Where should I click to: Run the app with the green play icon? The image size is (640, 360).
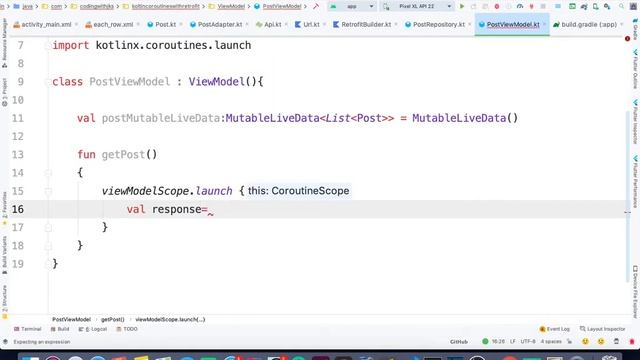[462, 7]
